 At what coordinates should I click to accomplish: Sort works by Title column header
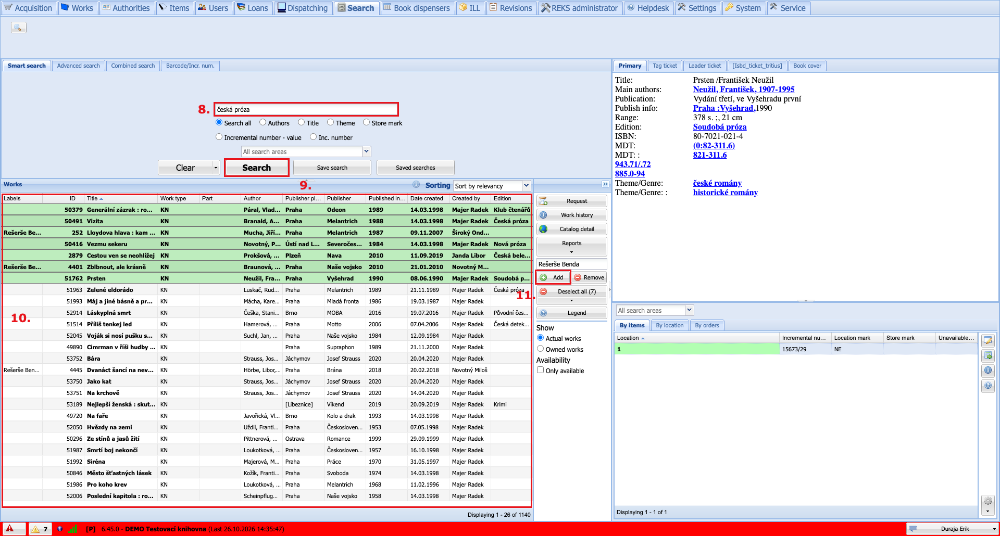point(121,198)
